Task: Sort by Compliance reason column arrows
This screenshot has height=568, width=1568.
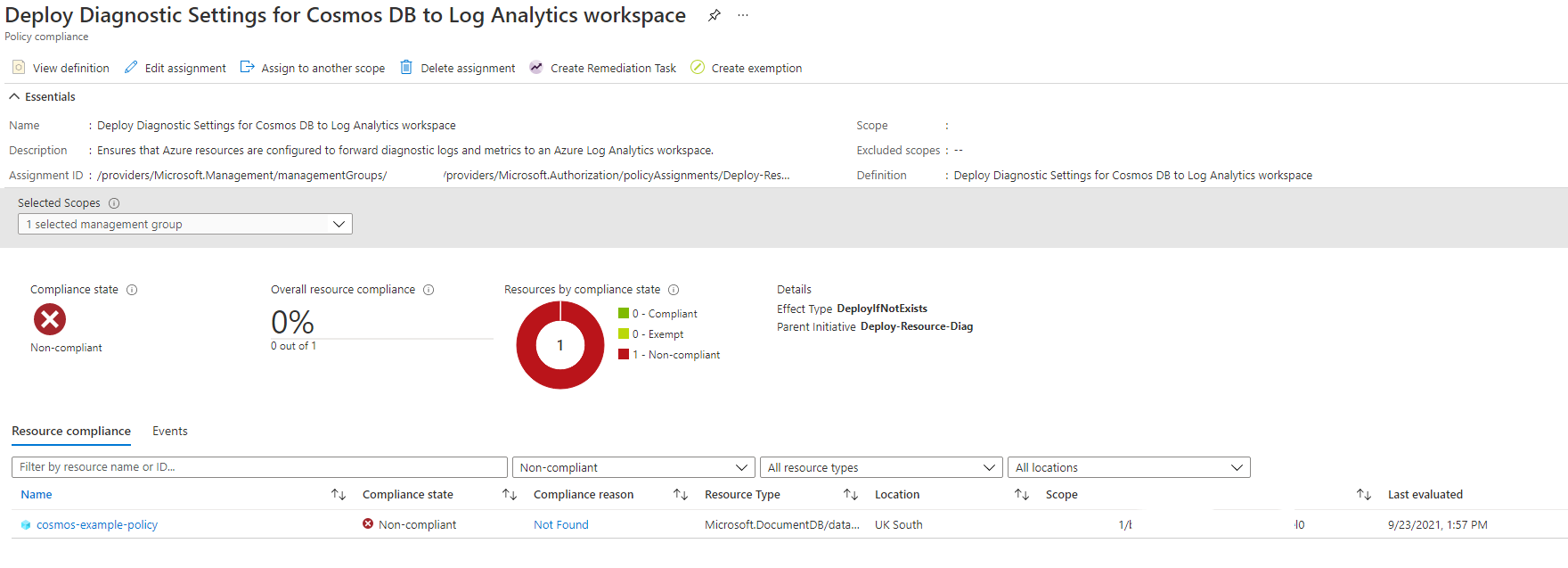Action: click(681, 495)
